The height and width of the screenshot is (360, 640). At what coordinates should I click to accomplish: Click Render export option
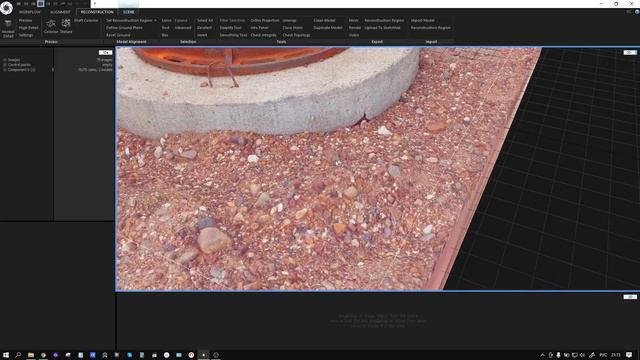pos(355,28)
